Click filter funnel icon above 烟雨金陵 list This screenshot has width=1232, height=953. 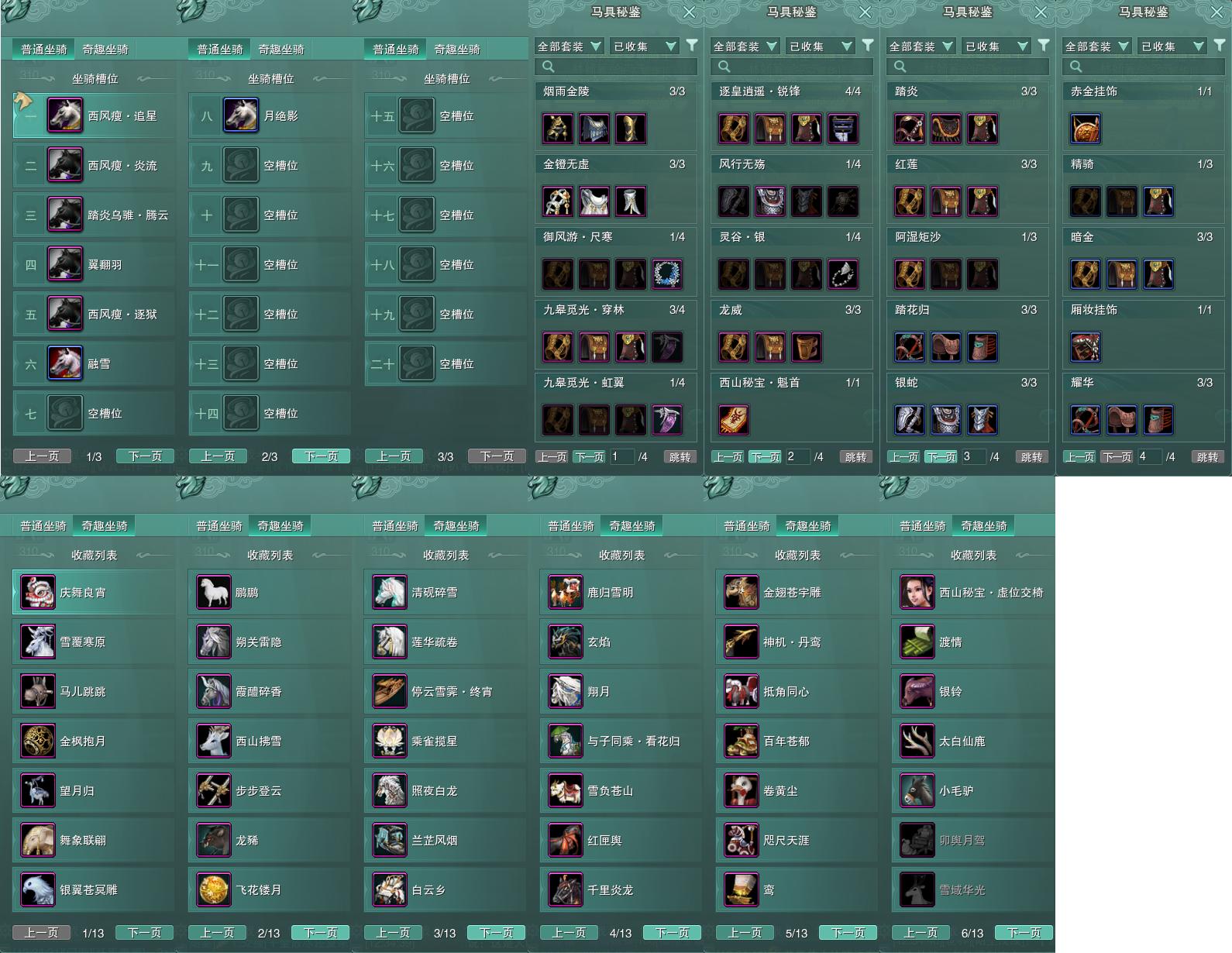(x=692, y=46)
